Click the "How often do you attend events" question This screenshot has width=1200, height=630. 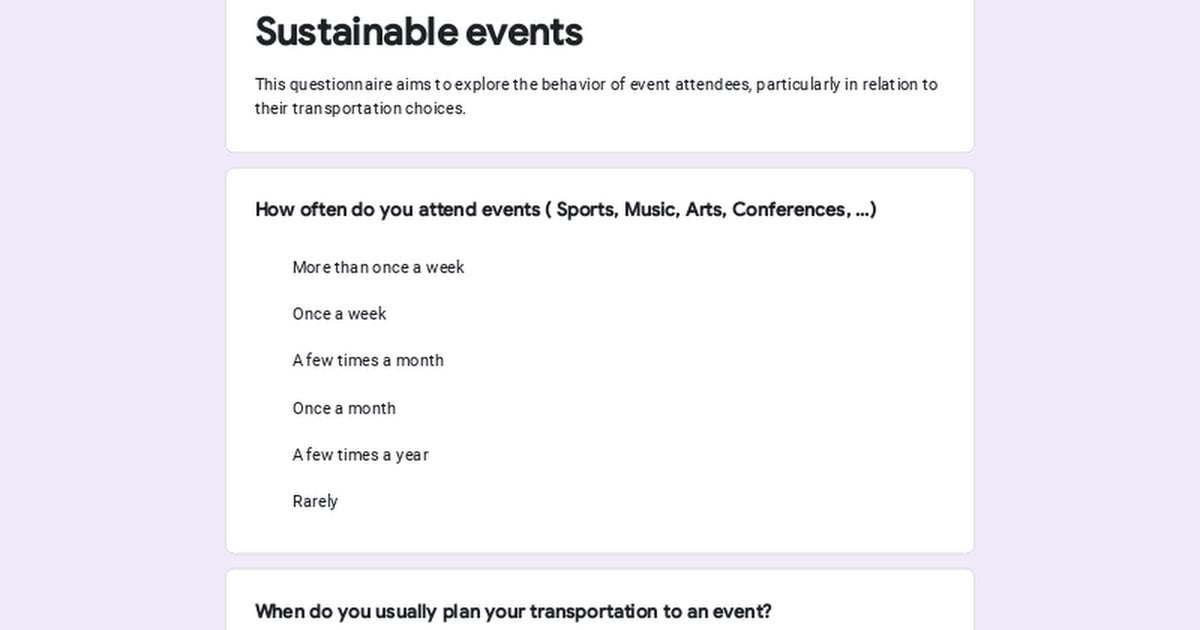click(x=565, y=210)
